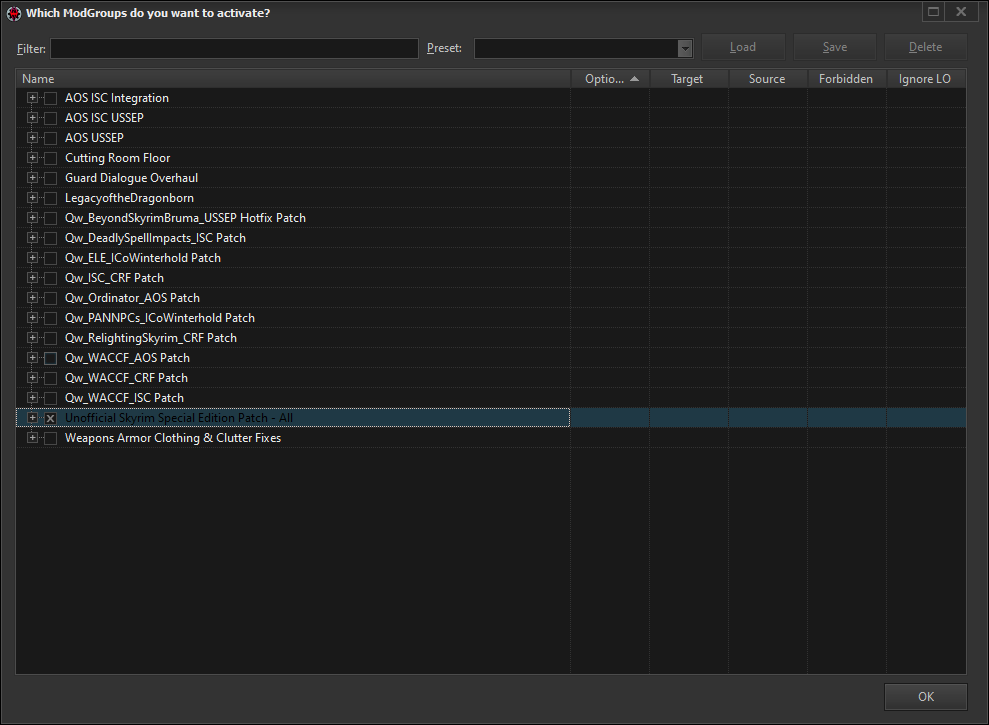Viewport: 989px width, 725px height.
Task: Expand Qw_WACCF_CRF Patch node
Action: (32, 377)
